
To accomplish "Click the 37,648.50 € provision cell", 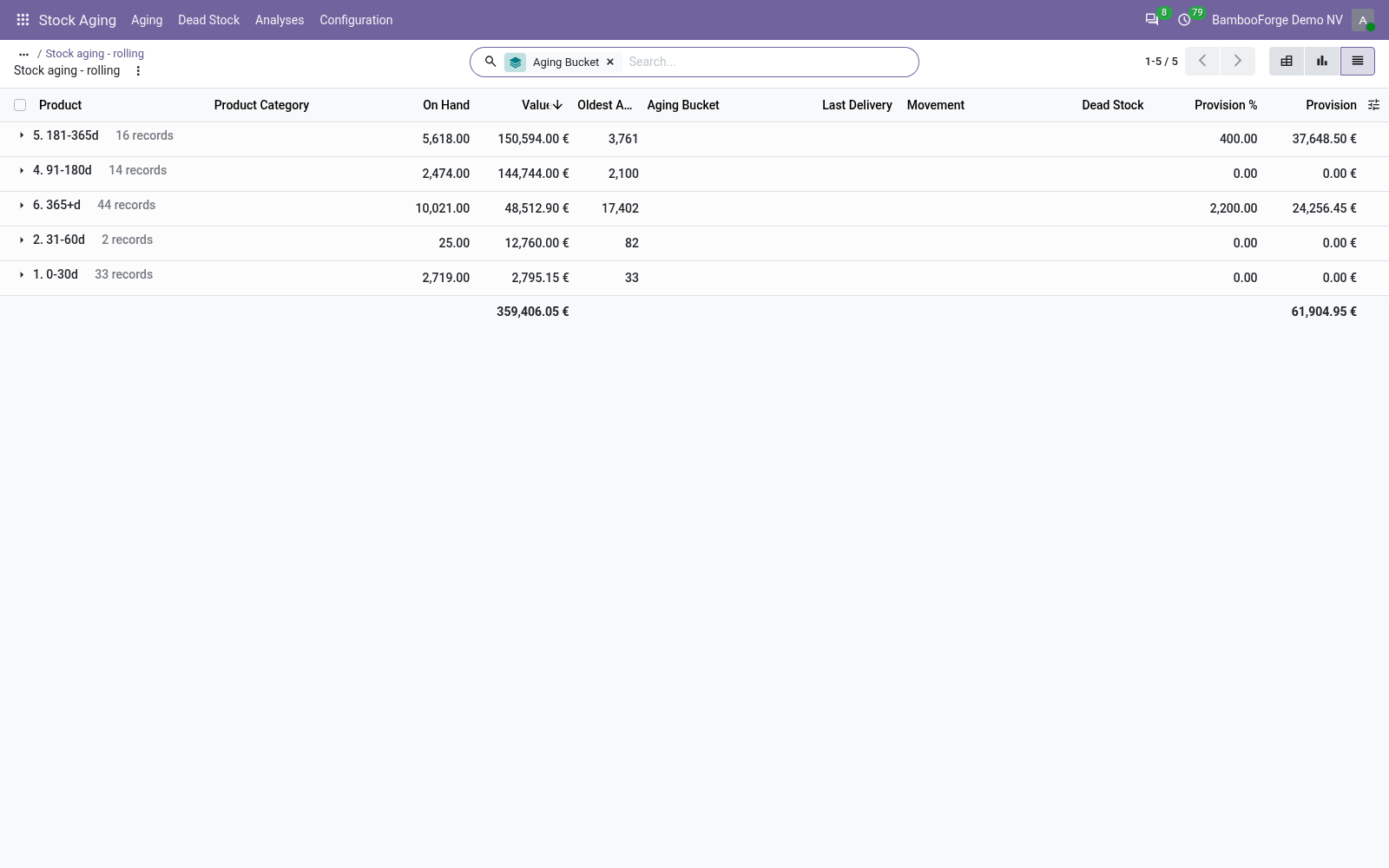I will click(1324, 139).
